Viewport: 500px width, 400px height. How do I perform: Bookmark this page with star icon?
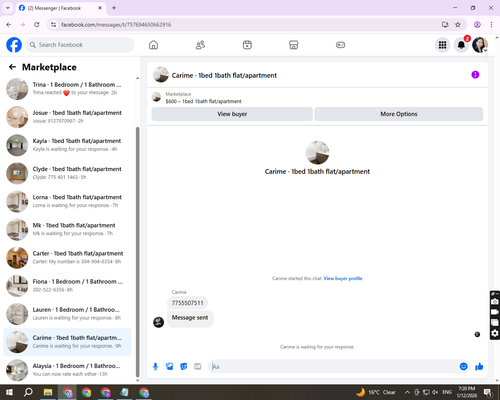(458, 24)
